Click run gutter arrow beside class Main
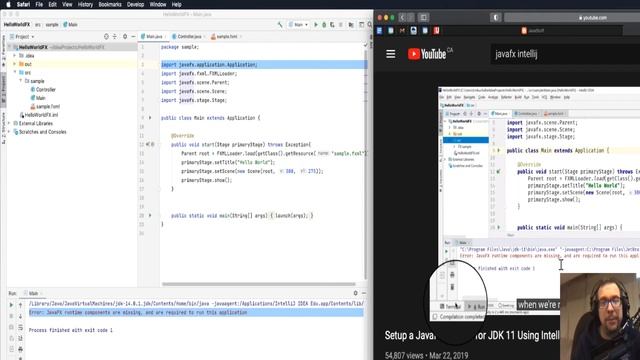This screenshot has width=640, height=360. (x=150, y=118)
